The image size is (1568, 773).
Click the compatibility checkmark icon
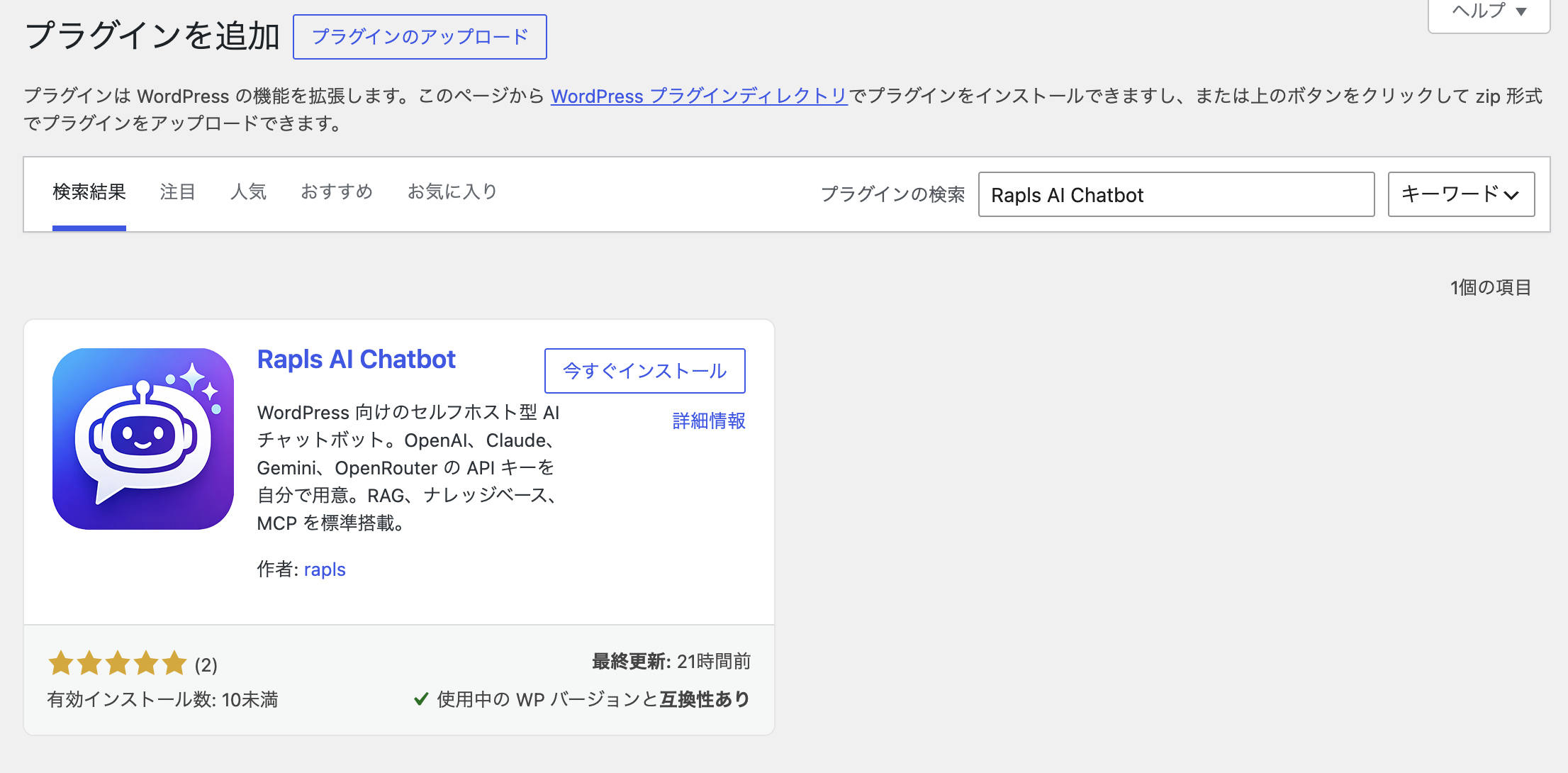(x=421, y=699)
